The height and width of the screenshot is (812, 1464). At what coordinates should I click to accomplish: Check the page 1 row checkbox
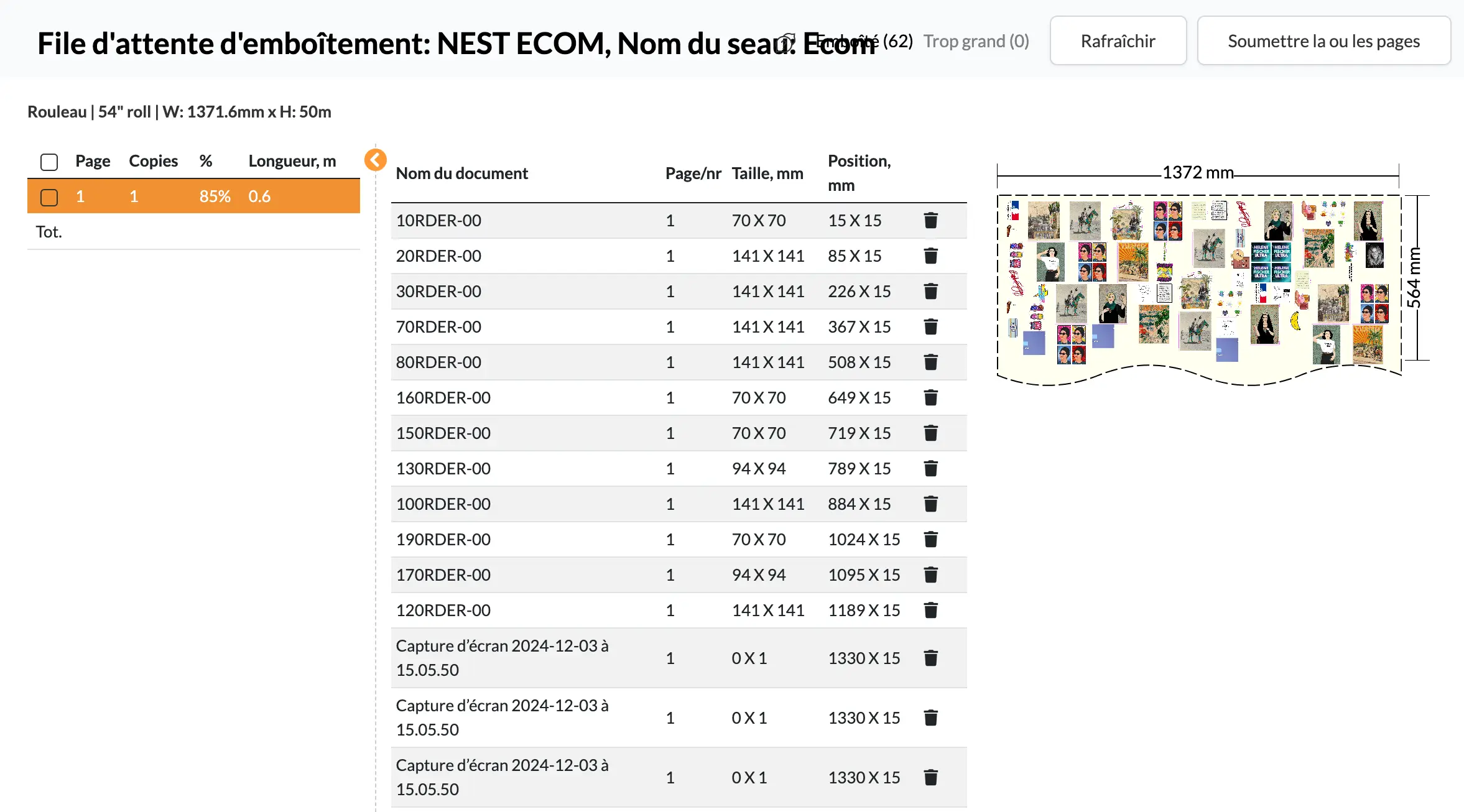[49, 197]
